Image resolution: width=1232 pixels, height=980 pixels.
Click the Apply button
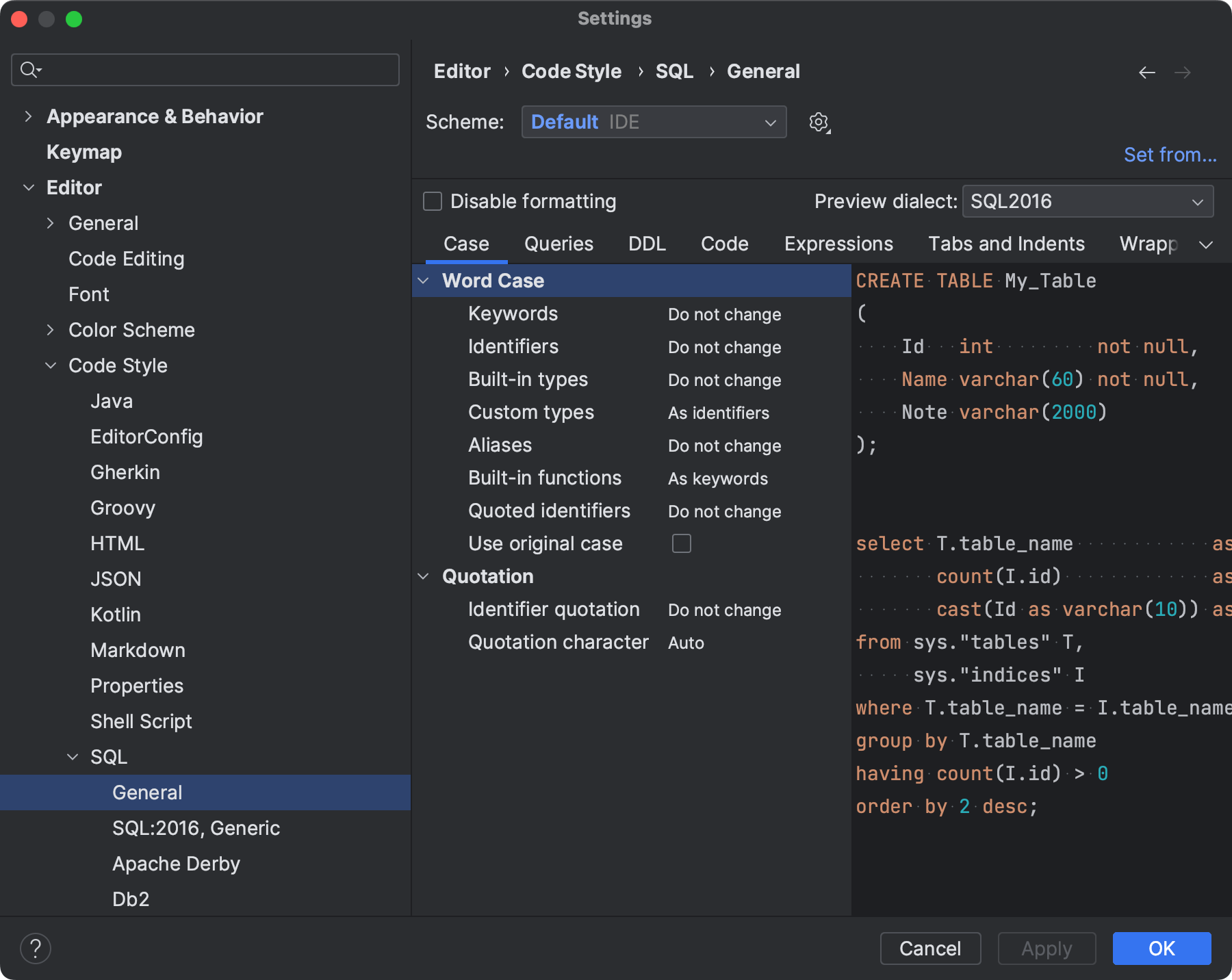pyautogui.click(x=1047, y=949)
